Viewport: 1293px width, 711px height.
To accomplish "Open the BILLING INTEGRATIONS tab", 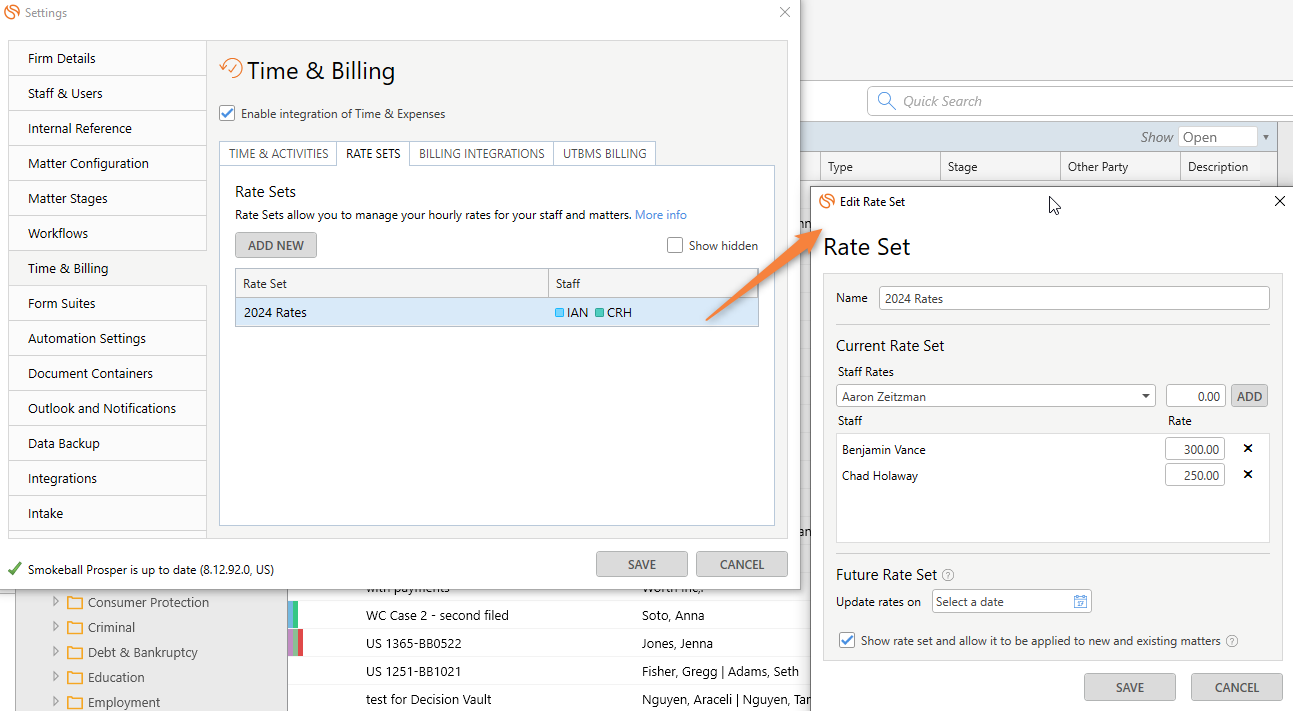I will click(482, 154).
